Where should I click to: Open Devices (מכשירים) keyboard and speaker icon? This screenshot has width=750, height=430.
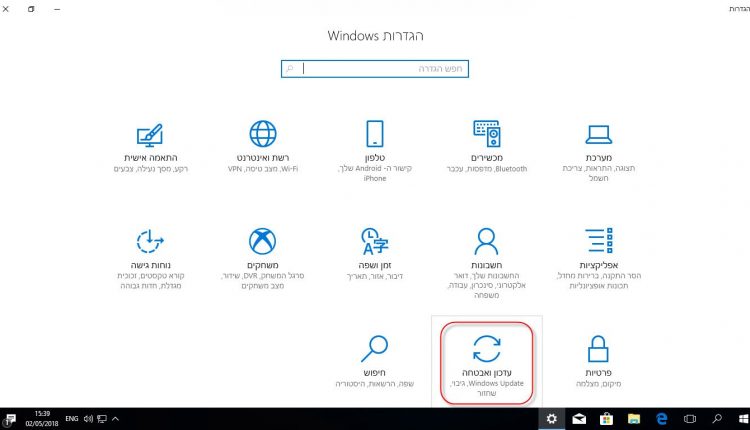click(486, 133)
